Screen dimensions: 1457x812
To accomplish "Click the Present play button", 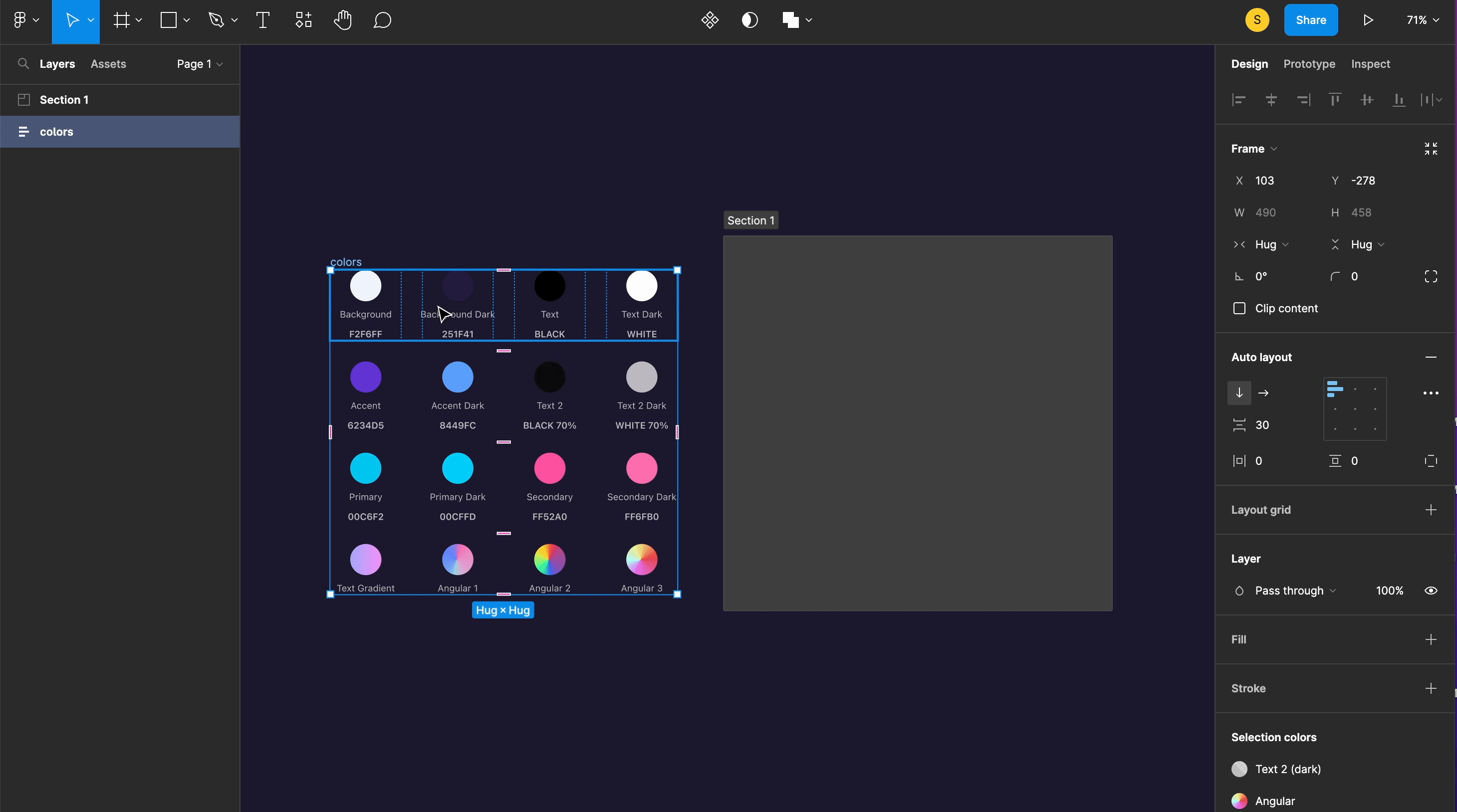I will point(1368,20).
